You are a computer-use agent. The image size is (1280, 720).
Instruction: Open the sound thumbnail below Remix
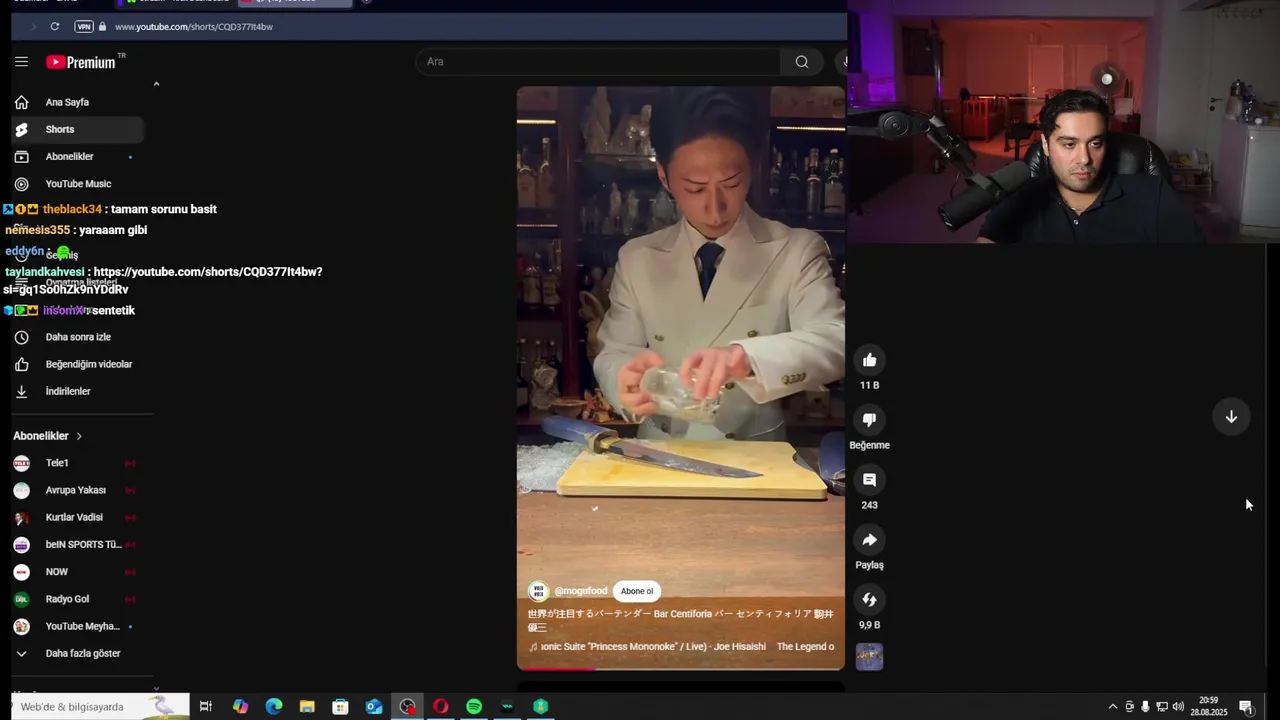click(x=869, y=657)
